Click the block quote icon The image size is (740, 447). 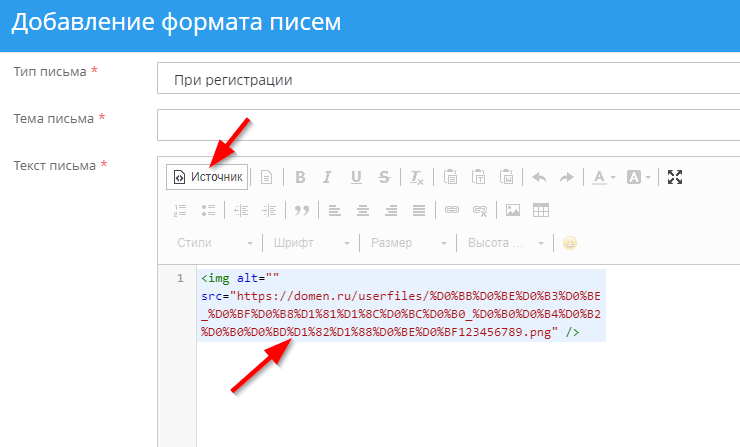(x=301, y=210)
